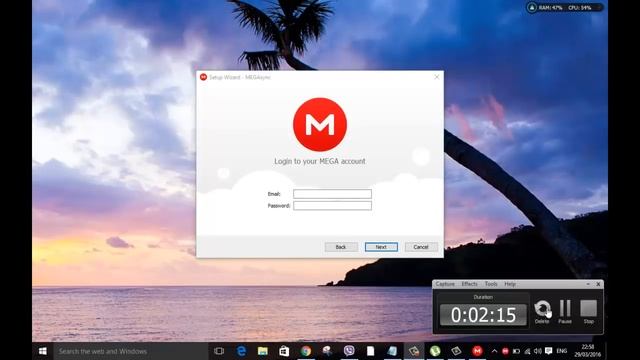Open File Explorer from taskbar
Viewport: 640px width, 360px height.
point(262,351)
